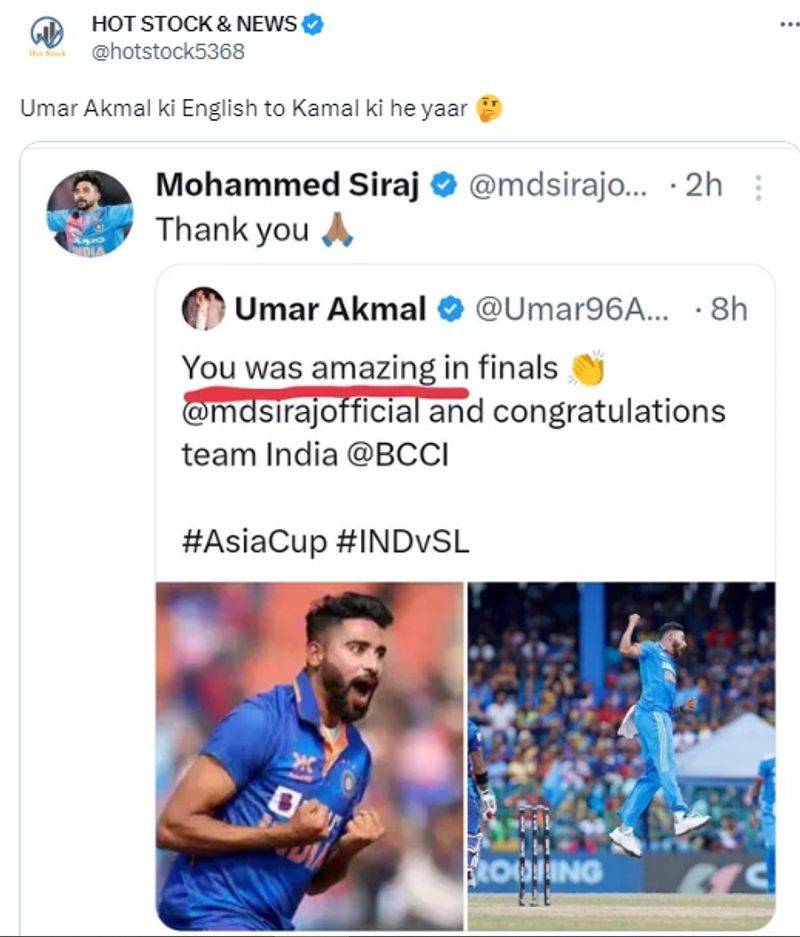Screen dimensions: 800x937
Task: Click verified badge beside Mohammed Siraj
Action: pos(444,185)
